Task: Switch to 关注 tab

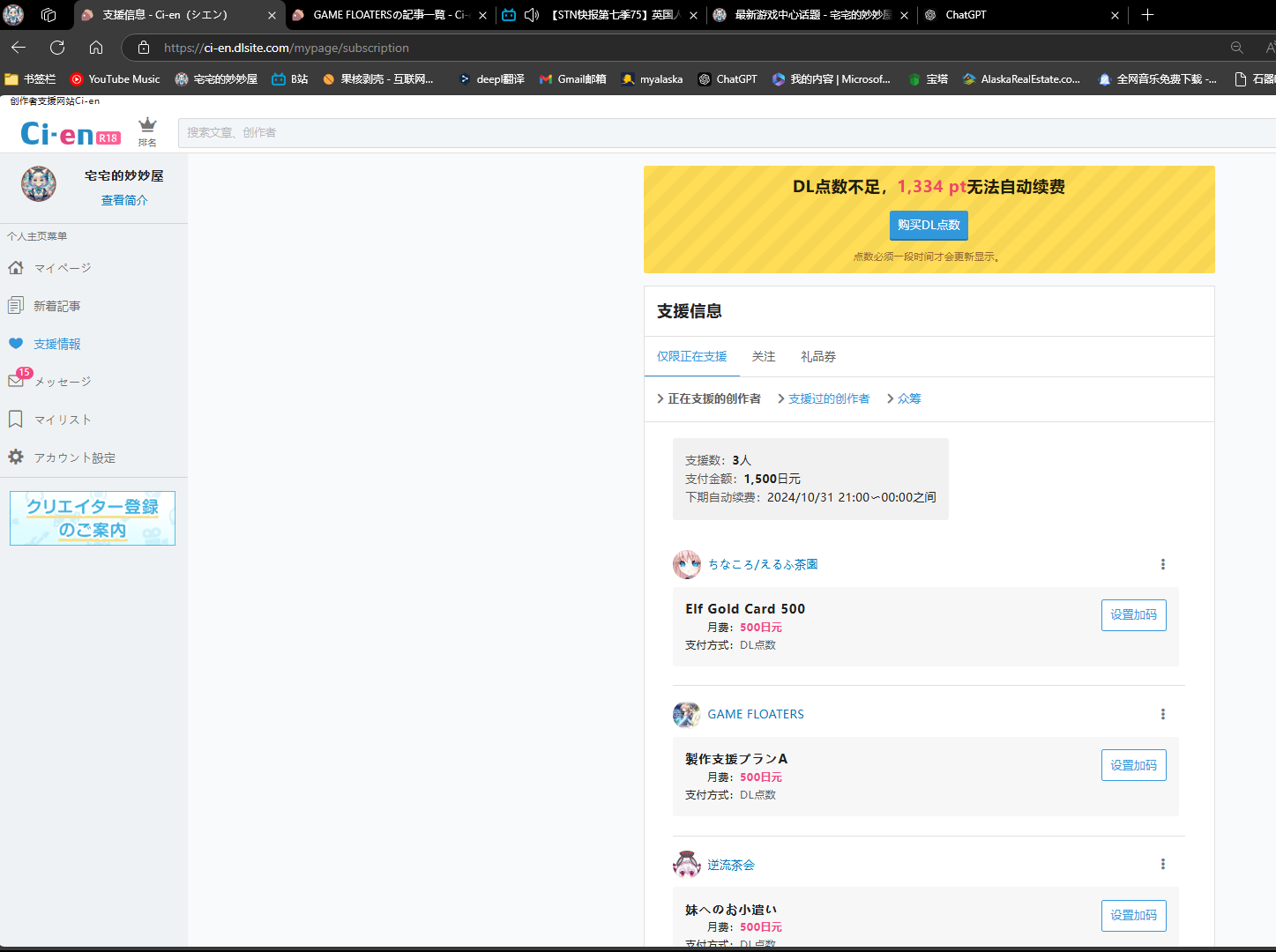Action: [x=764, y=356]
